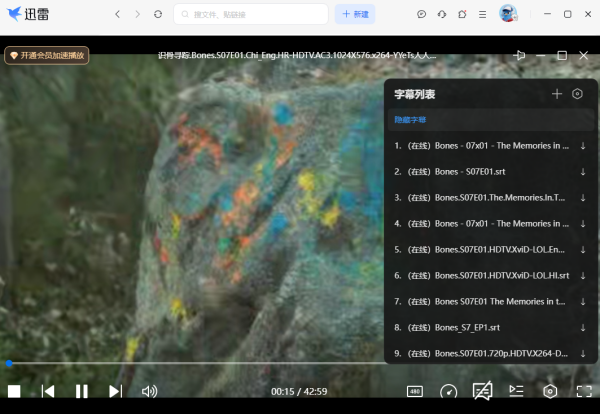The image size is (600, 414).
Task: Open the user avatar profile
Action: point(509,13)
